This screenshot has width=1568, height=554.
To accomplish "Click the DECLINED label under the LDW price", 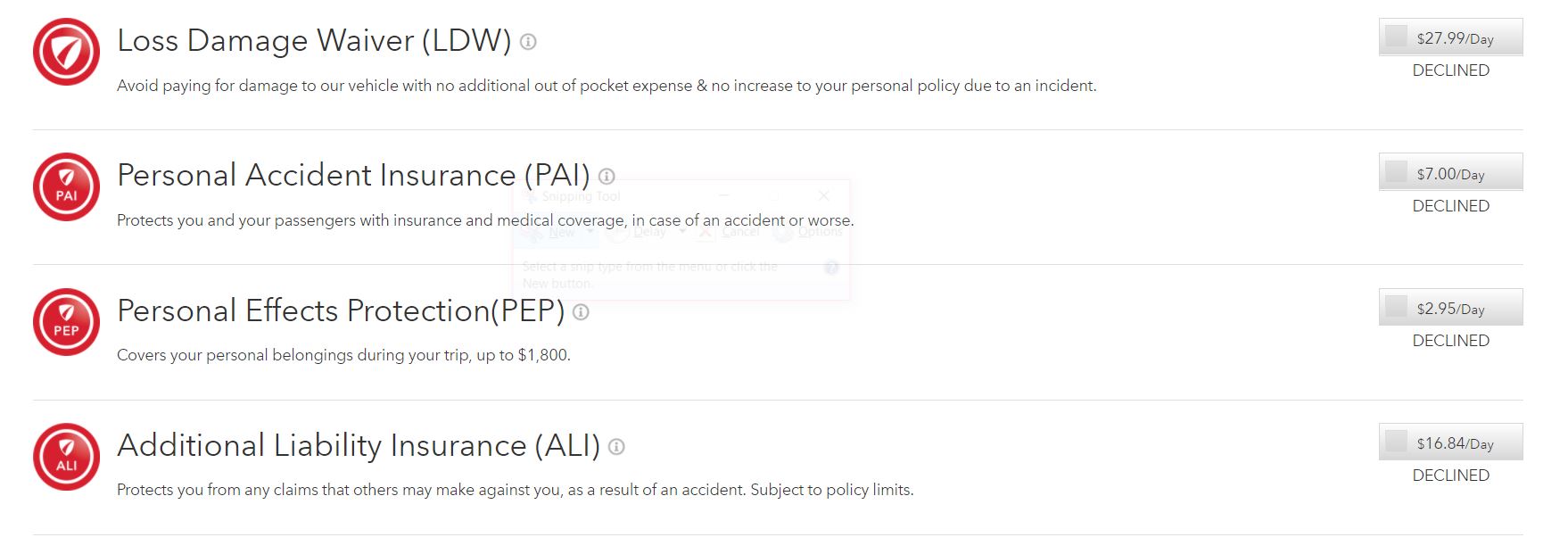I will click(1449, 70).
